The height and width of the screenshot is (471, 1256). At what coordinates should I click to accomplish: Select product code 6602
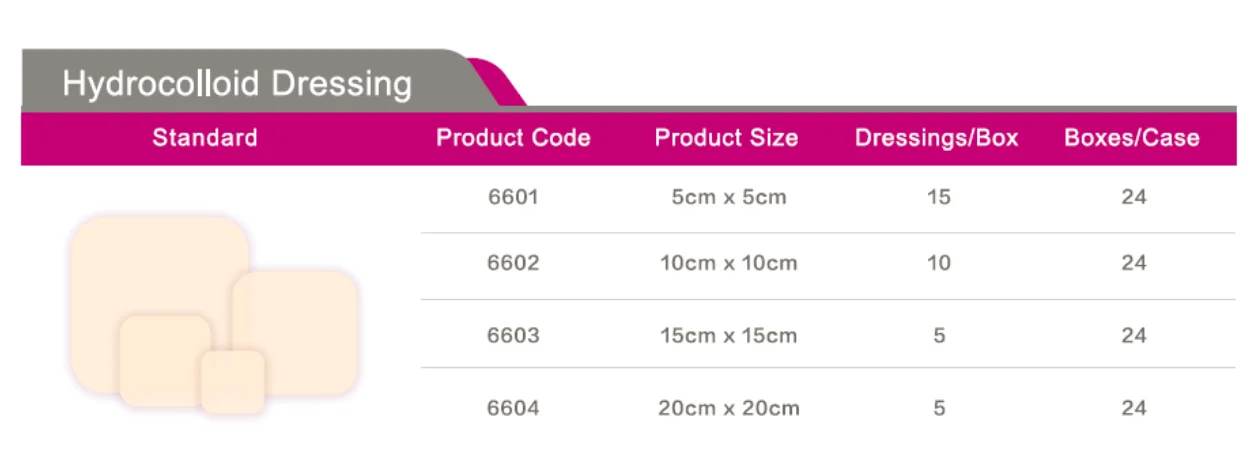tap(513, 264)
